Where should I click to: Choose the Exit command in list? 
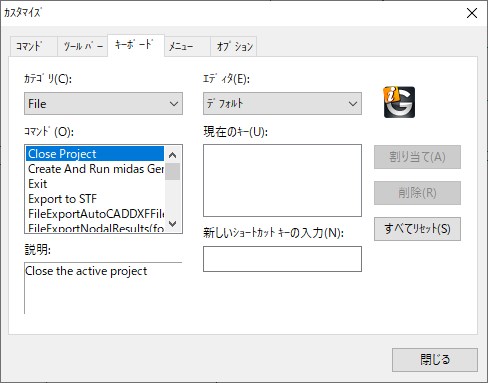click(95, 184)
